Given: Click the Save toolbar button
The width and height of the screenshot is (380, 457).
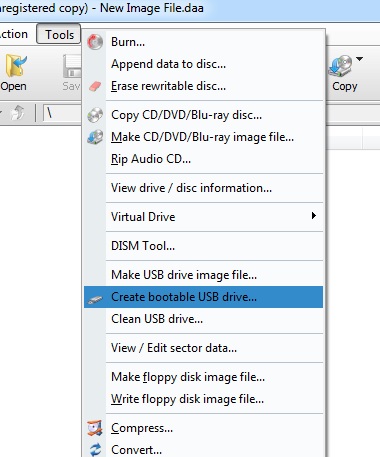Looking at the screenshot, I should pyautogui.click(x=72, y=73).
